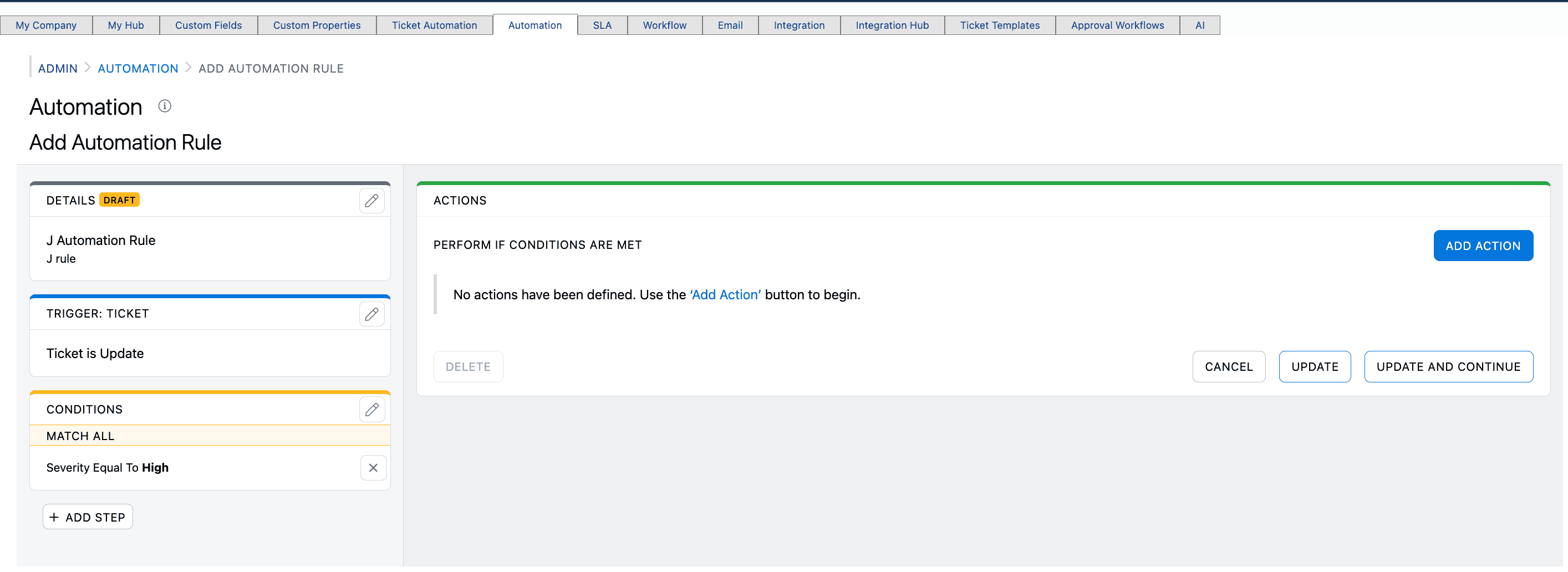Remove the Severity Equal To High condition

(x=373, y=468)
